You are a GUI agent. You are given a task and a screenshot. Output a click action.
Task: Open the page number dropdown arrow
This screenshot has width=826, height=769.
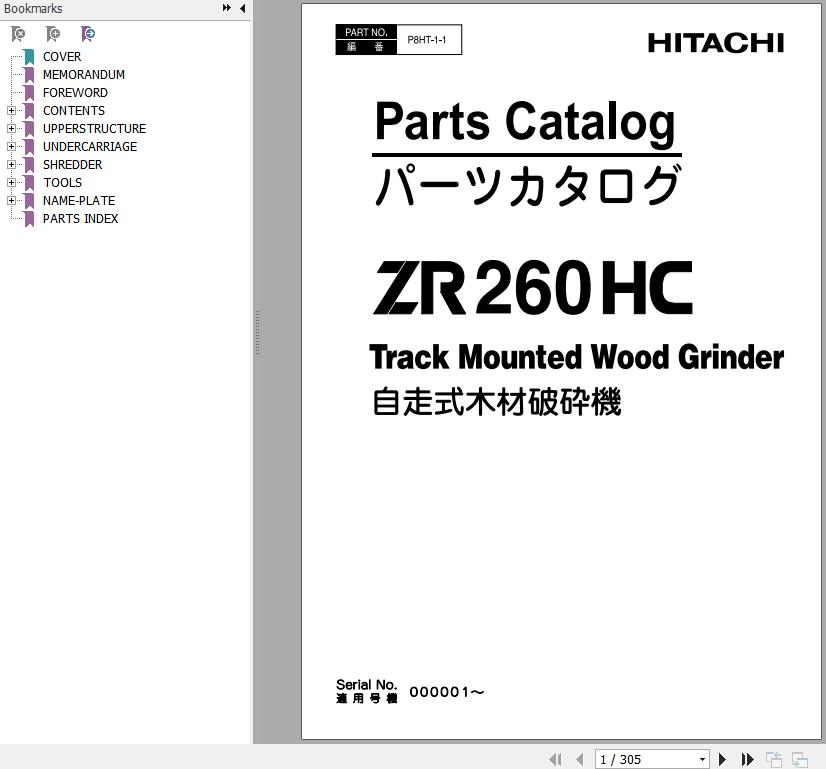click(702, 760)
